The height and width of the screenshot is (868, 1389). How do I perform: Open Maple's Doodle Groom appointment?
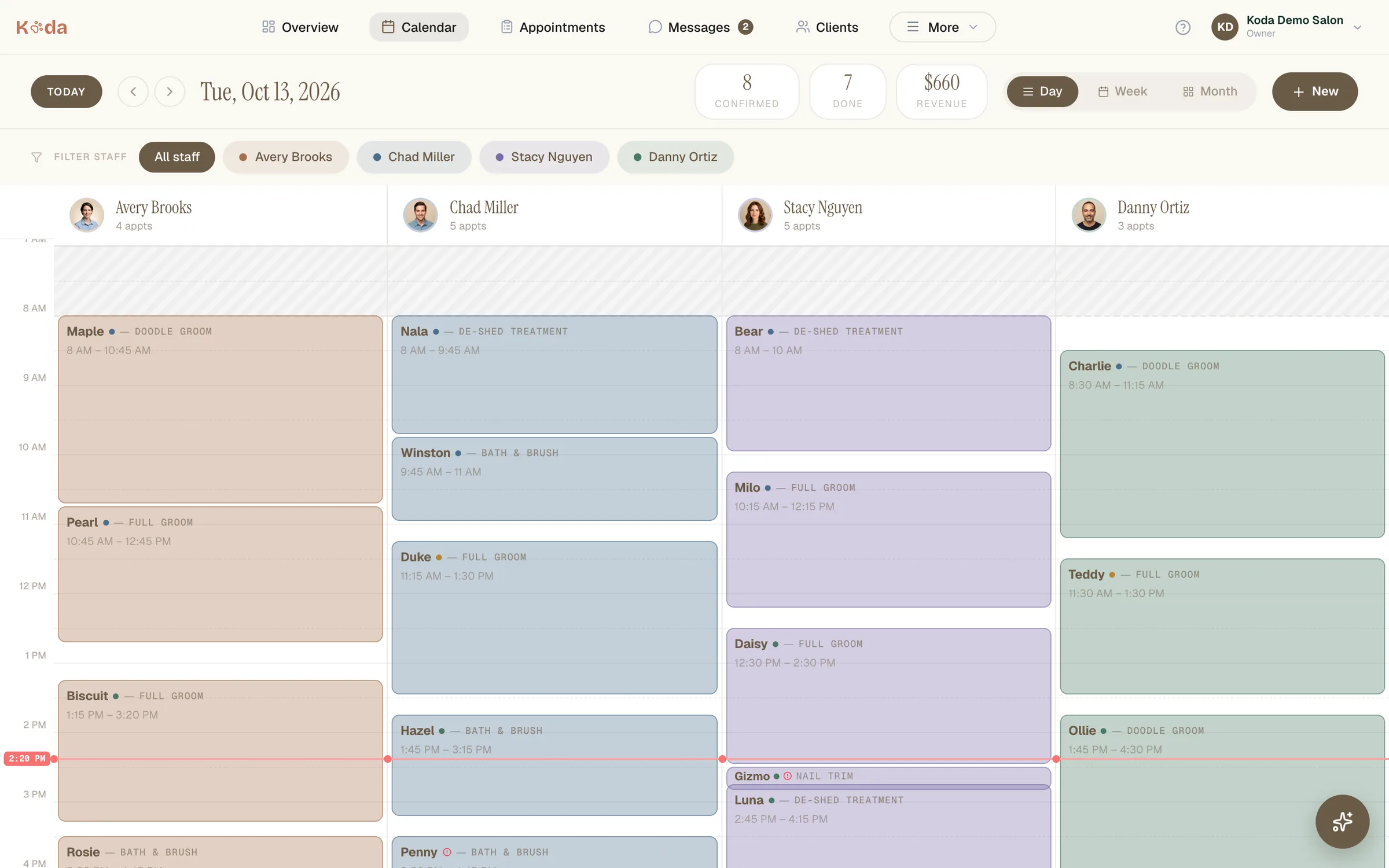[220, 409]
